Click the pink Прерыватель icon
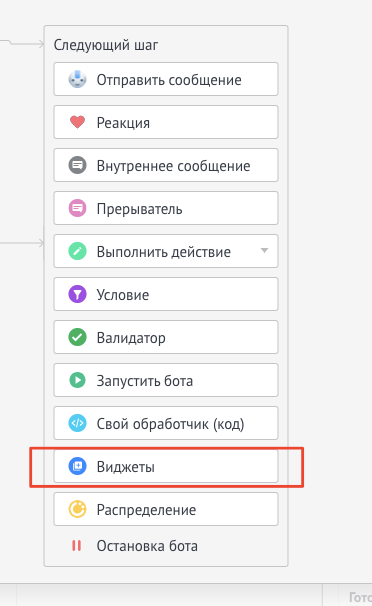This screenshot has height=606, width=372. [x=77, y=208]
